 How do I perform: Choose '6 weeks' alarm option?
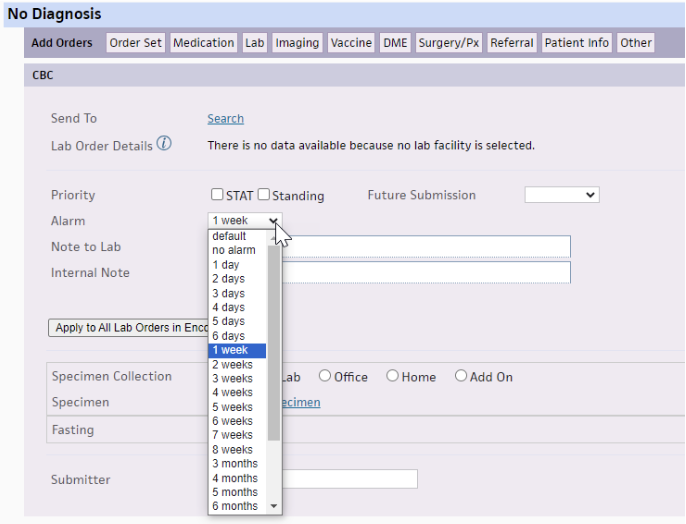[237, 421]
